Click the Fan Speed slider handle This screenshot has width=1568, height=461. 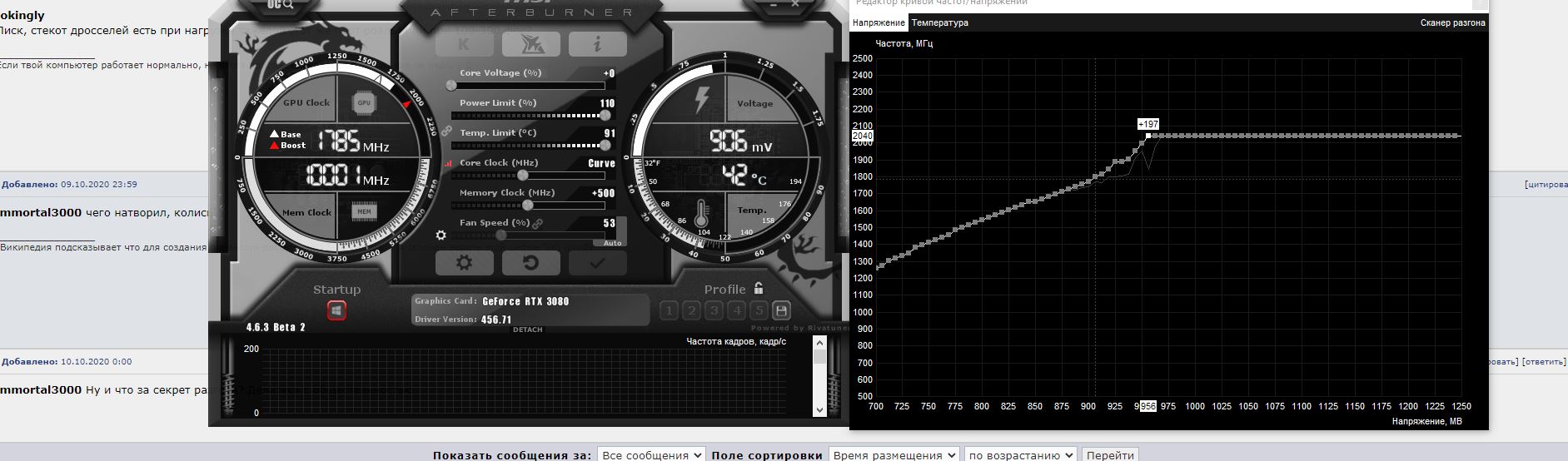tap(500, 235)
